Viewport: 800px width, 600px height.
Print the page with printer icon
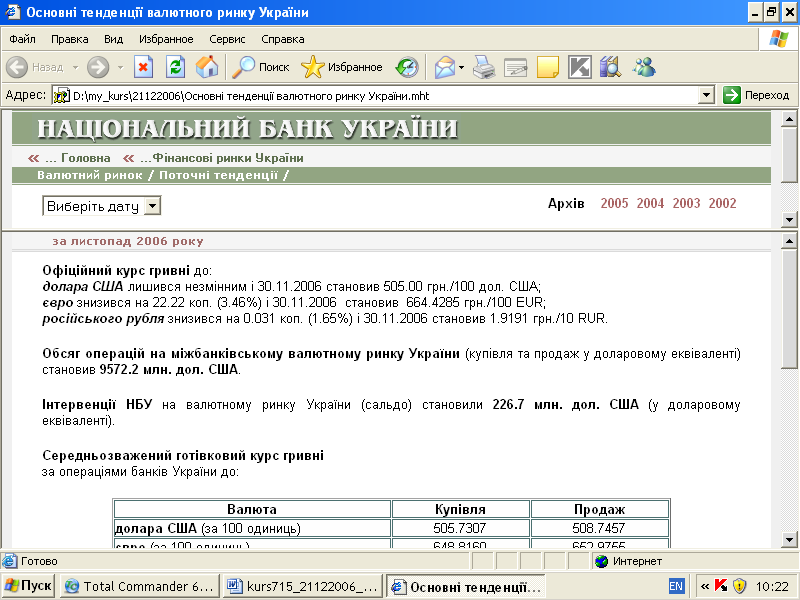tap(484, 67)
